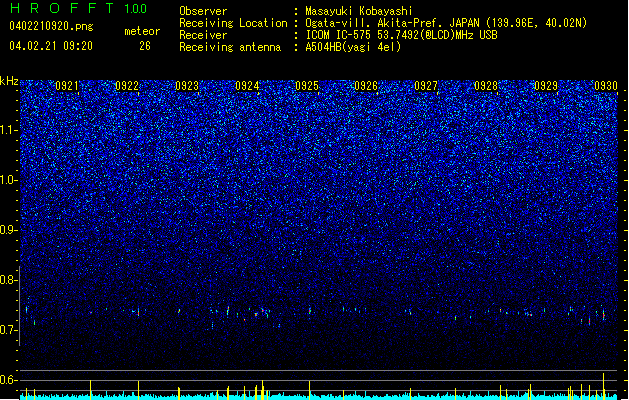
Task: Click observer name Masayuki Kobayashi
Action: coord(359,11)
